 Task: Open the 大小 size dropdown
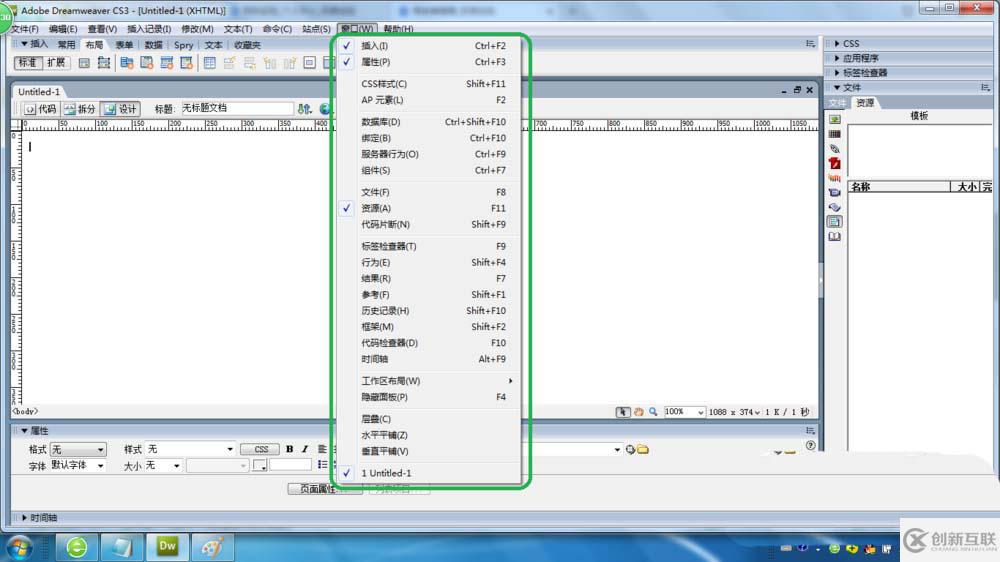[x=163, y=466]
